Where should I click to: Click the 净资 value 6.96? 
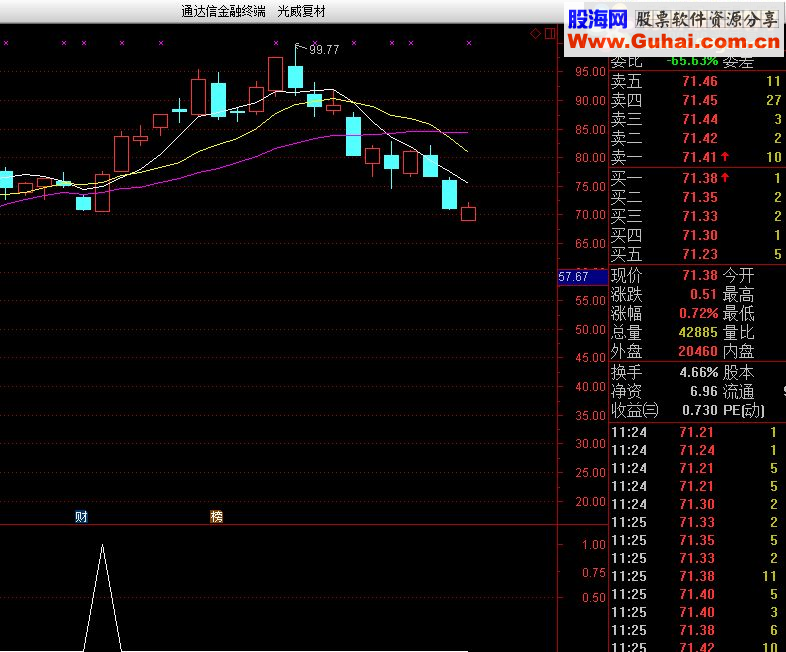pyautogui.click(x=704, y=391)
